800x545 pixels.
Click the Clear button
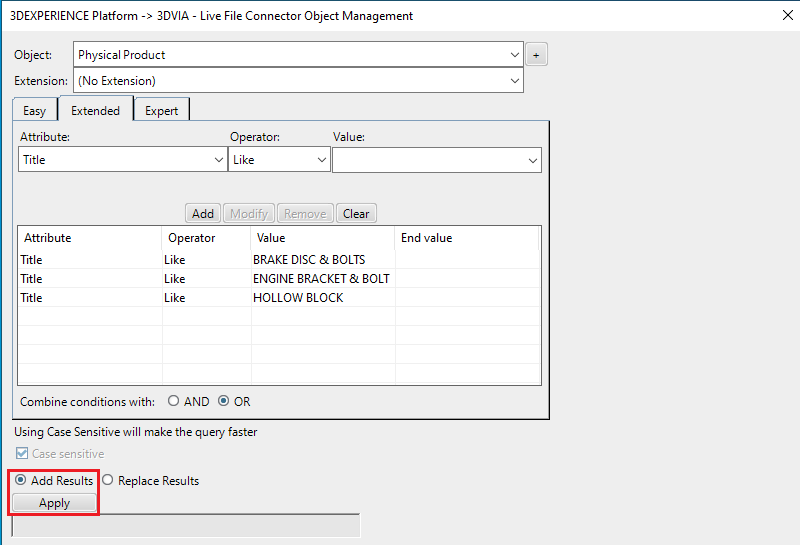point(356,213)
